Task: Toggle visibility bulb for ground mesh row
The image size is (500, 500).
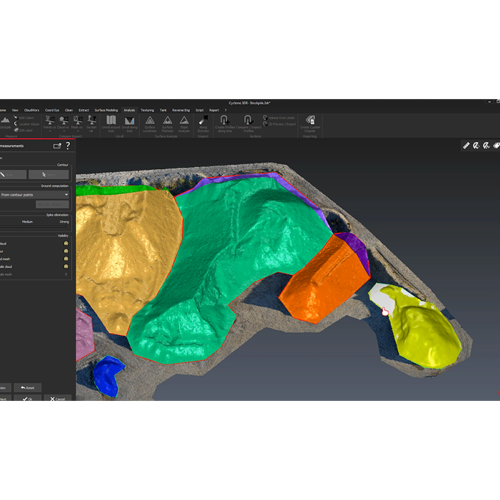Action: [x=66, y=259]
